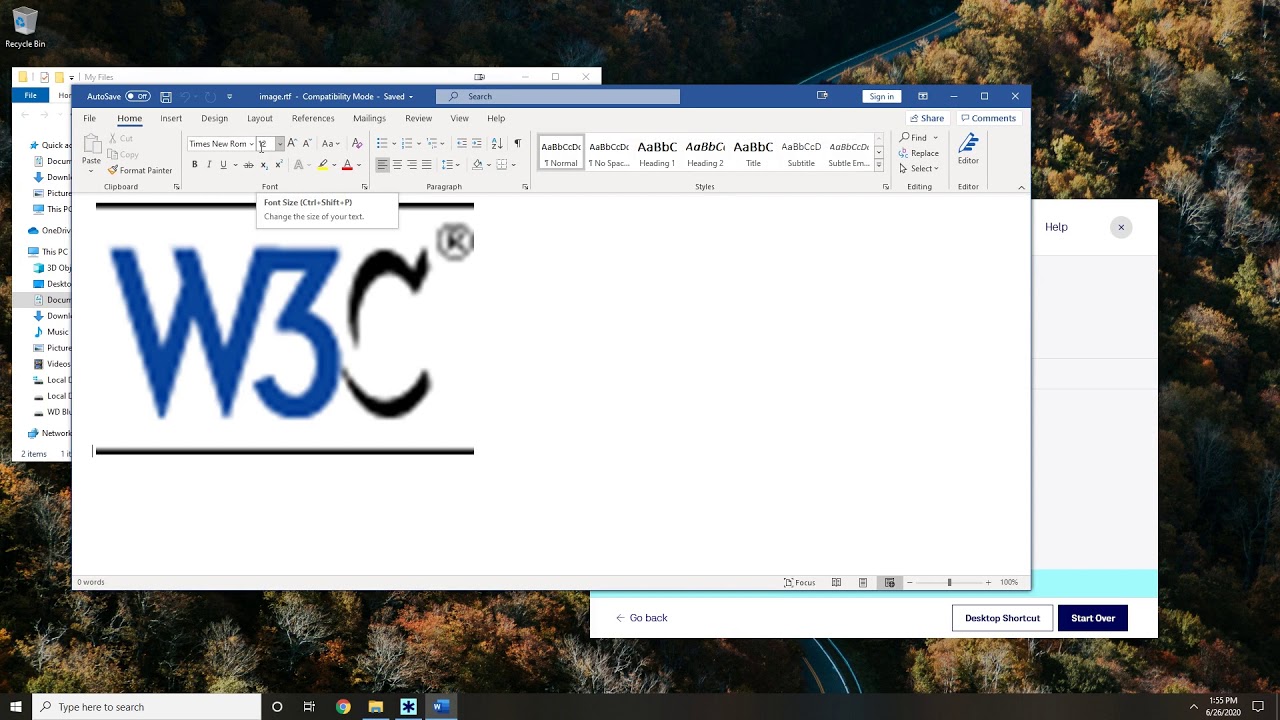Open Task View on the taskbar
The image size is (1280, 720).
pyautogui.click(x=309, y=707)
